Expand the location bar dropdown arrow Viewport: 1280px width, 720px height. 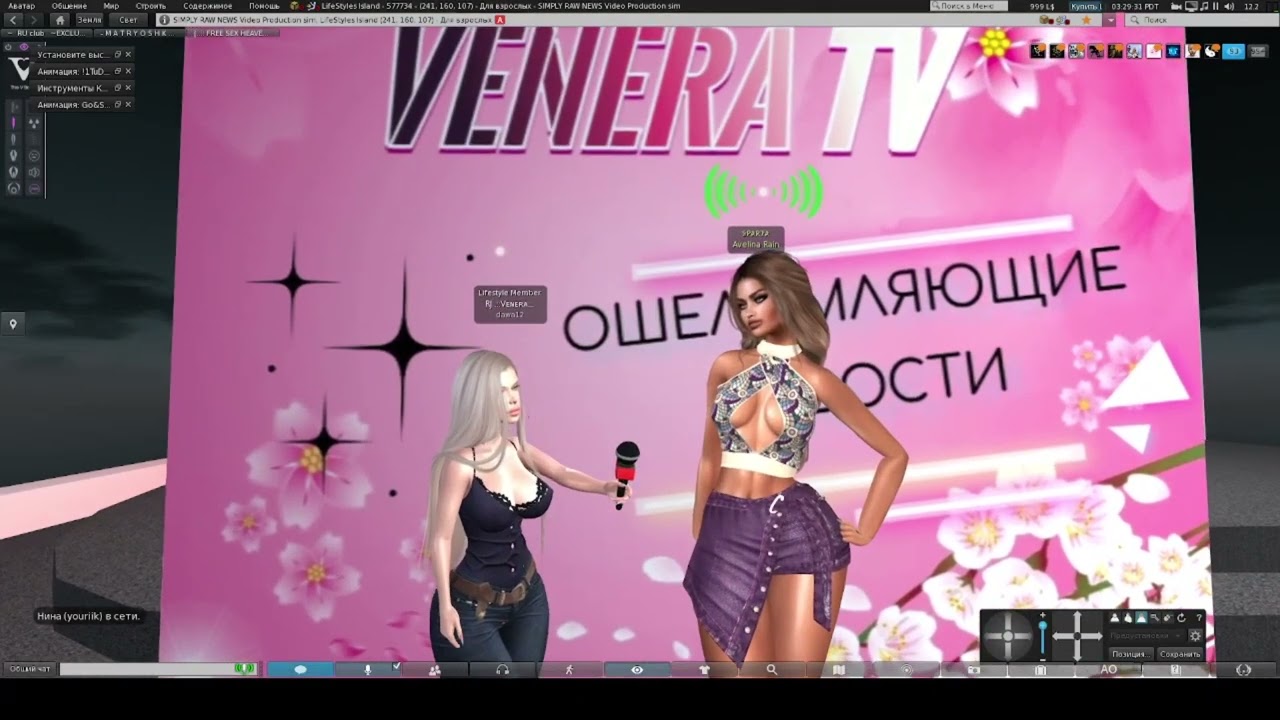pyautogui.click(x=1109, y=20)
